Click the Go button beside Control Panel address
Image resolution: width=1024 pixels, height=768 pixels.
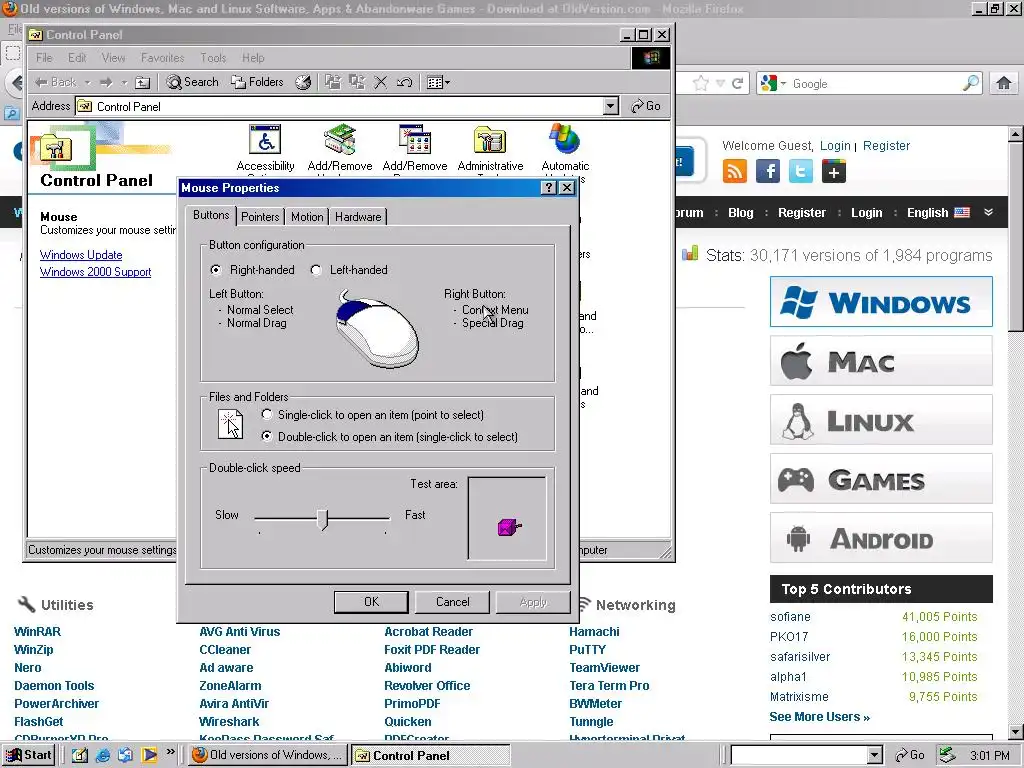coord(646,106)
